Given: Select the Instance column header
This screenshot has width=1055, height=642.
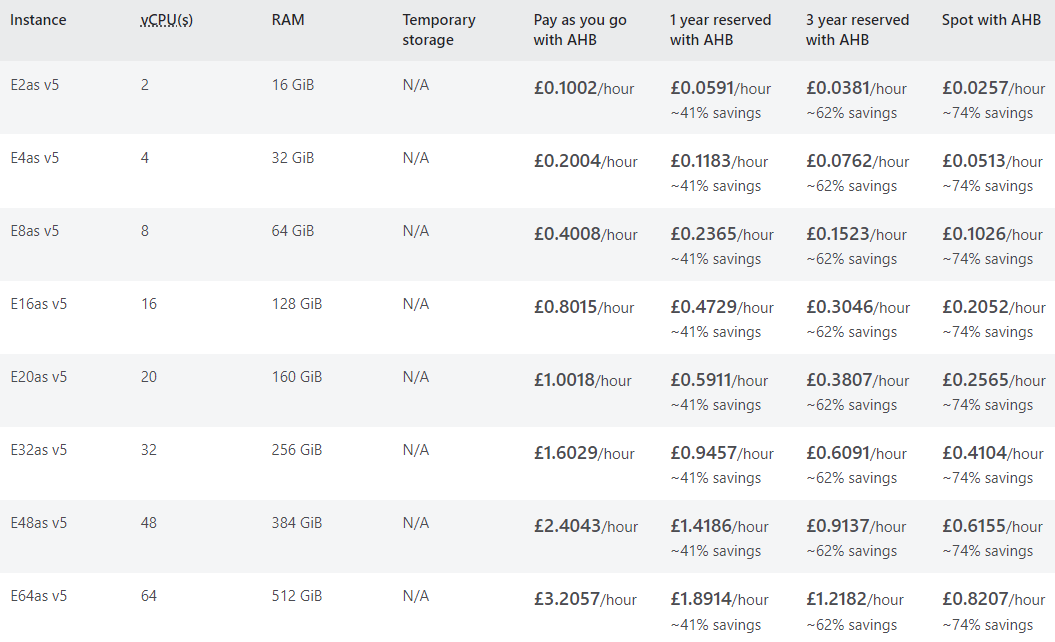Looking at the screenshot, I should 38,20.
